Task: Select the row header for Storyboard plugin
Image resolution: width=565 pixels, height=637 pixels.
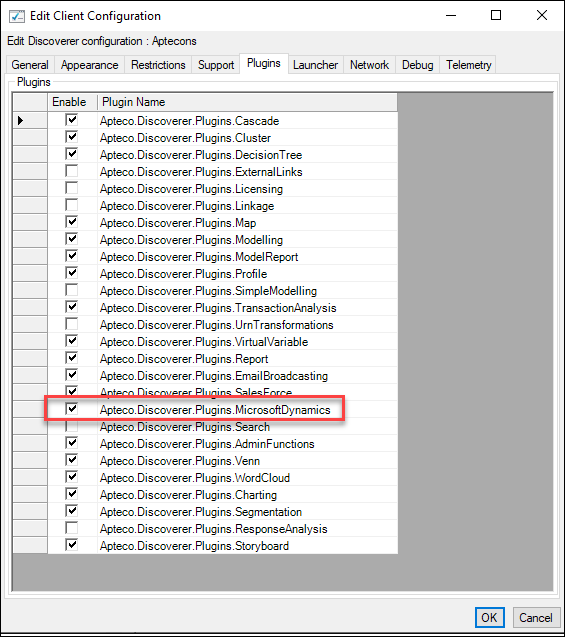Action: (x=30, y=545)
